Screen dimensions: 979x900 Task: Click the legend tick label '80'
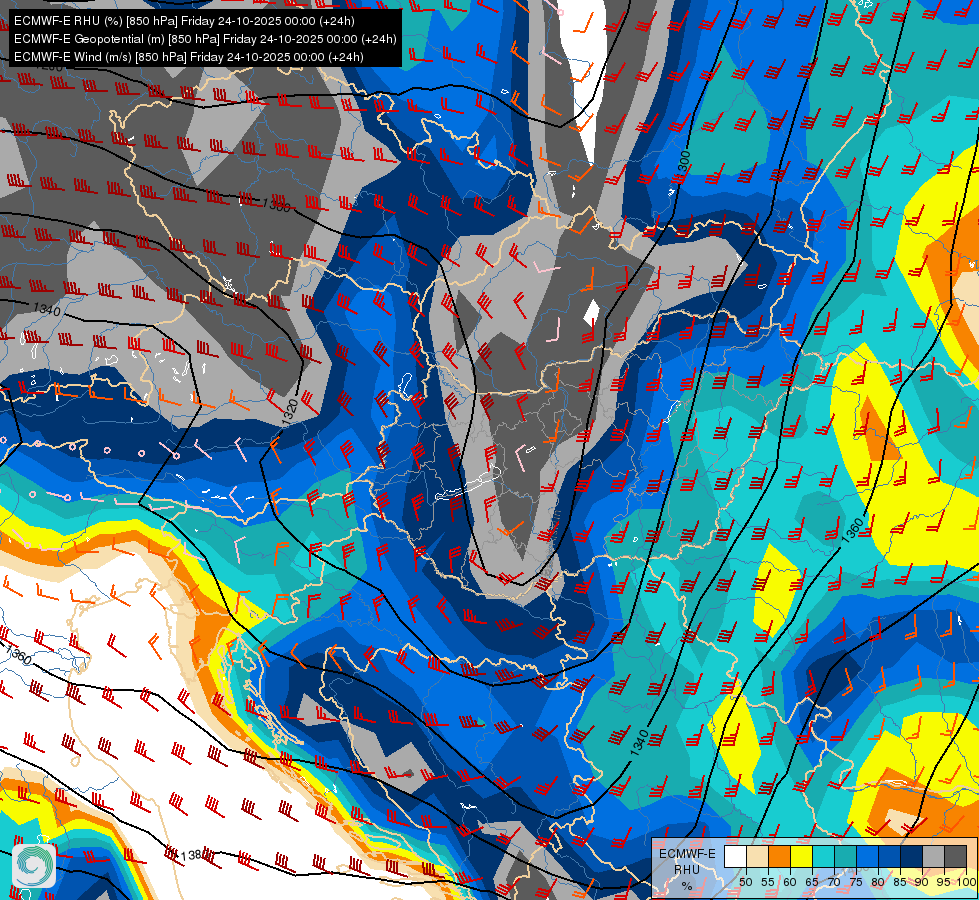point(878,882)
